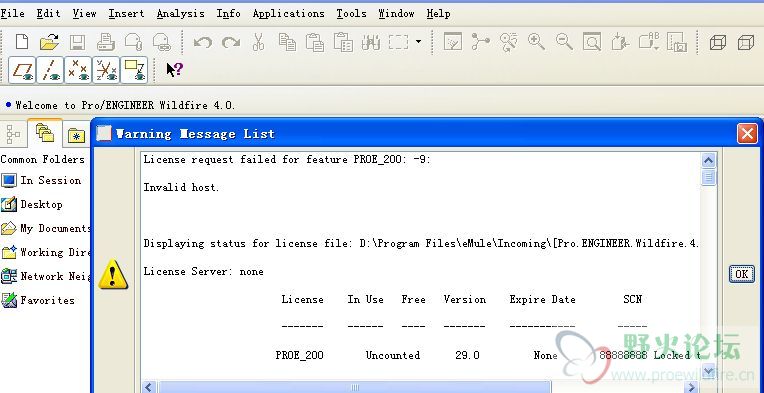Click the Paste clipboard icon
The width and height of the screenshot is (764, 393).
(x=315, y=42)
